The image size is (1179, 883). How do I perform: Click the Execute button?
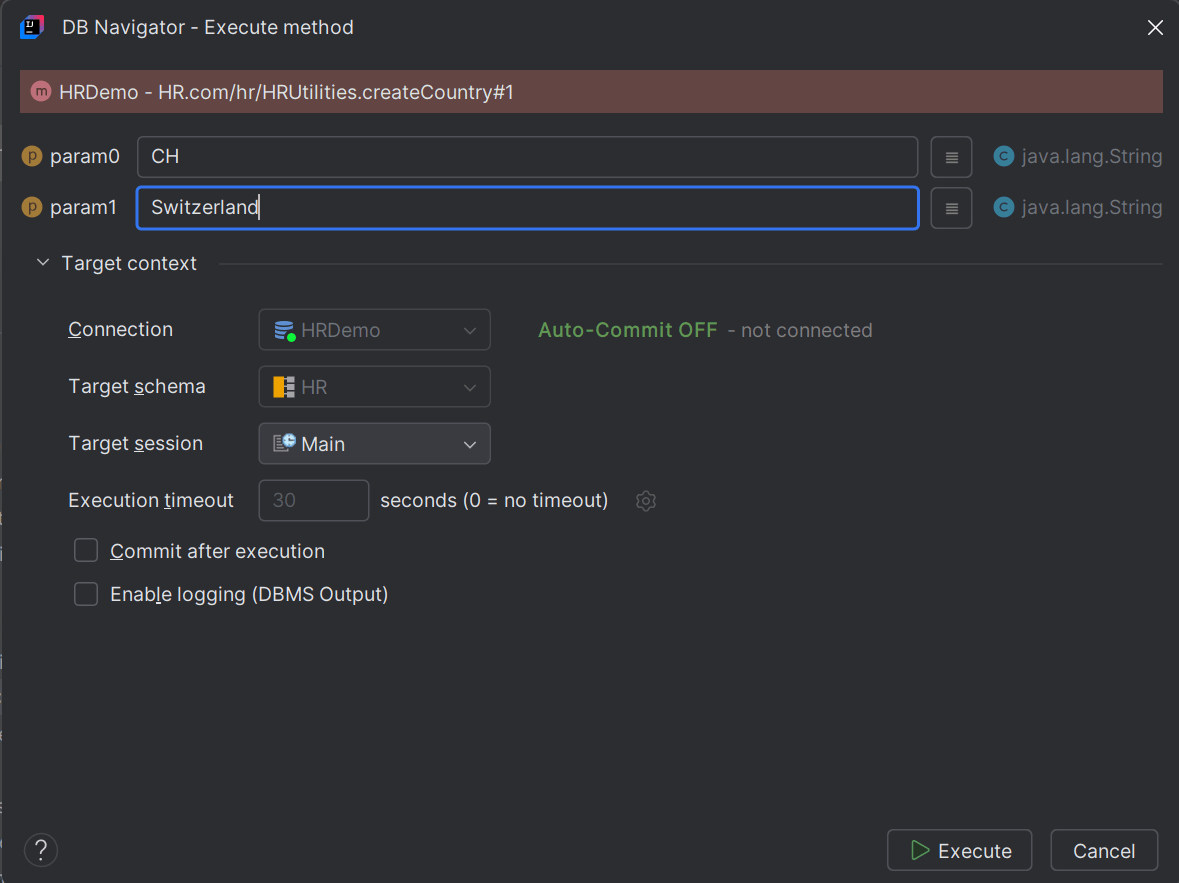pyautogui.click(x=959, y=850)
